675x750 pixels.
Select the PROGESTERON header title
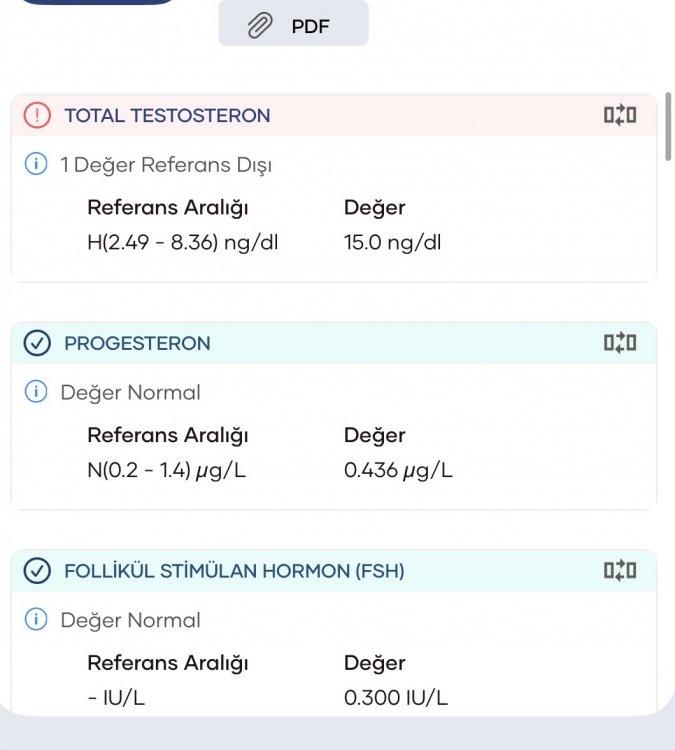tap(137, 343)
